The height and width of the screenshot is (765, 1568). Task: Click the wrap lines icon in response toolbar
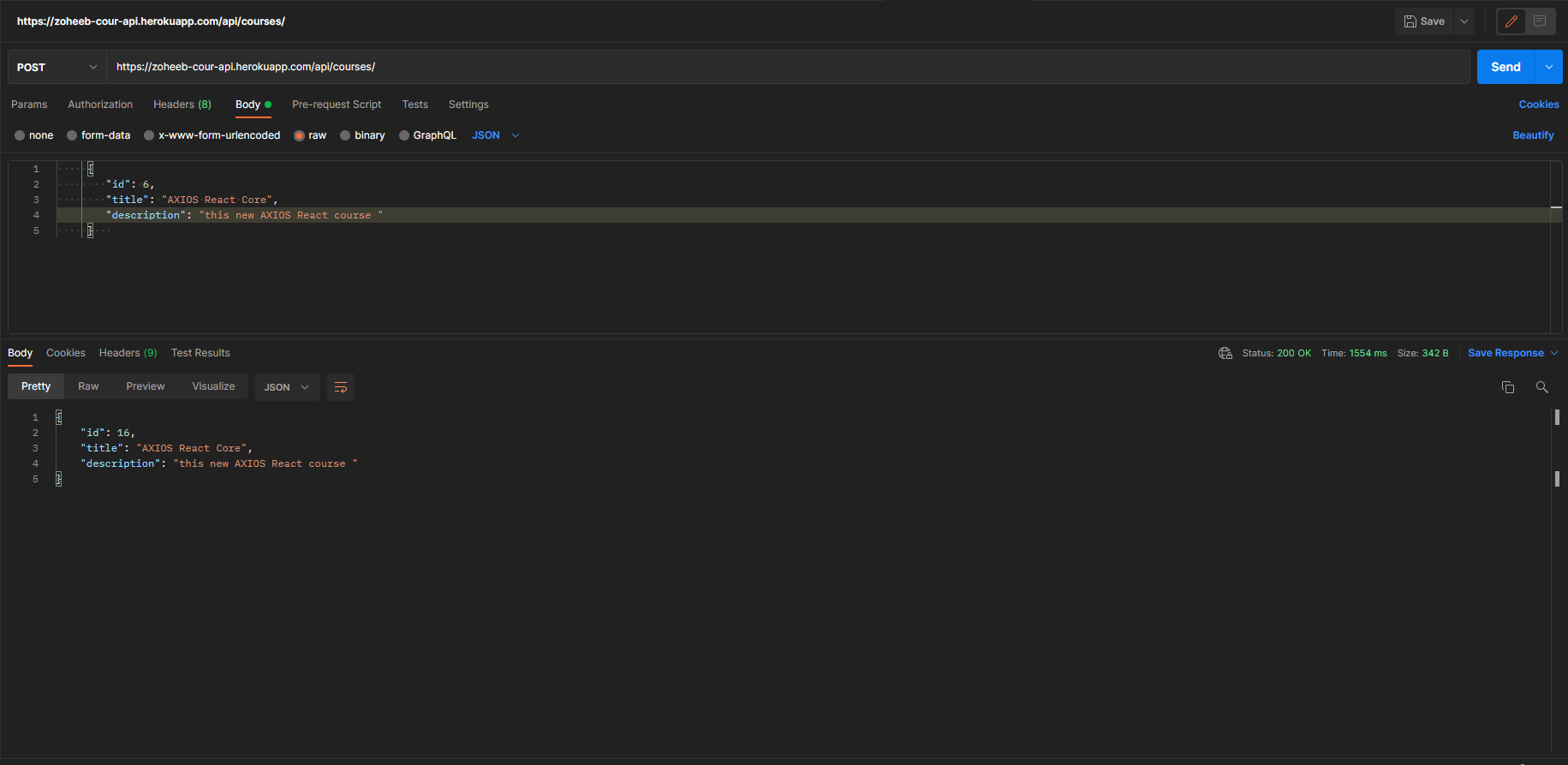point(340,387)
